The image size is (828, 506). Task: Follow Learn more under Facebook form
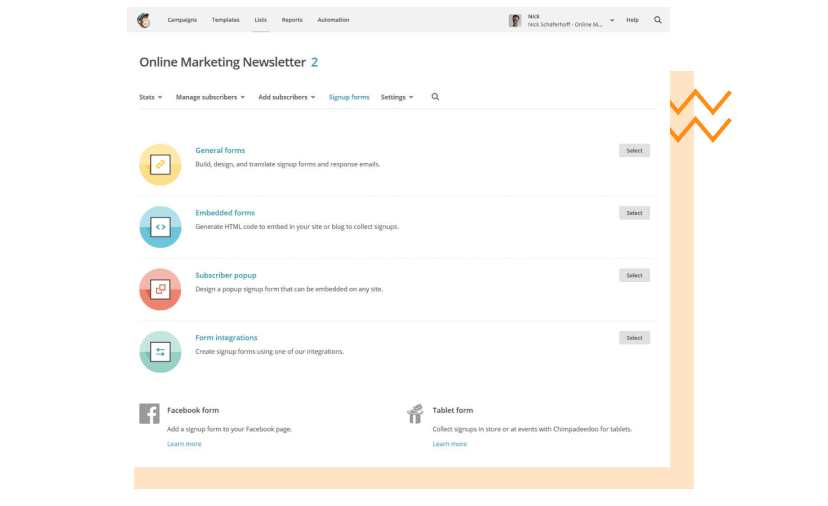(x=184, y=444)
